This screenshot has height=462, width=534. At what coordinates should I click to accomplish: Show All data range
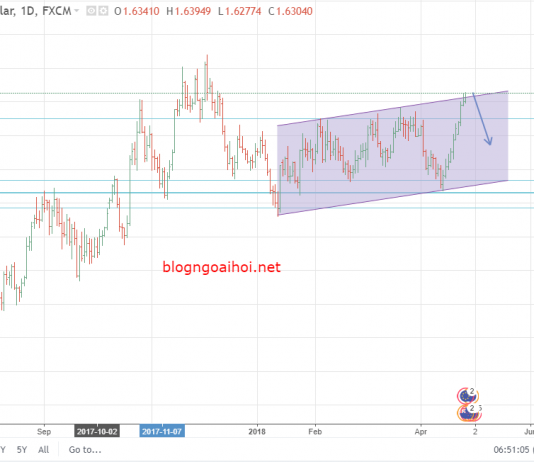click(x=44, y=450)
